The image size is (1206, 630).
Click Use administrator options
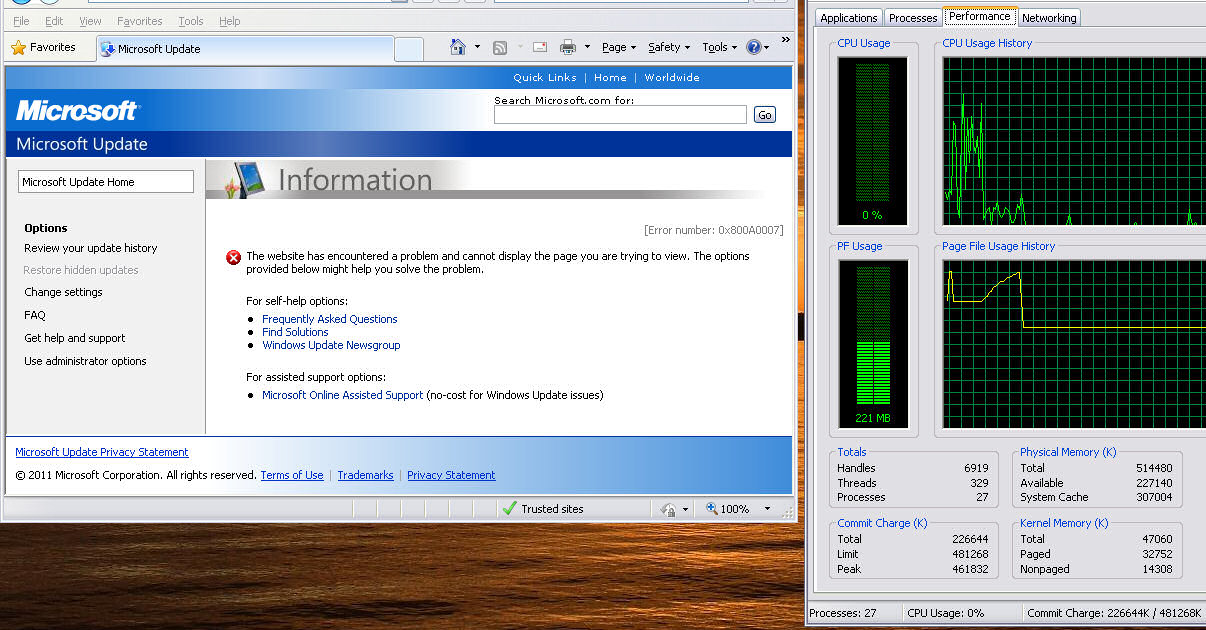85,361
